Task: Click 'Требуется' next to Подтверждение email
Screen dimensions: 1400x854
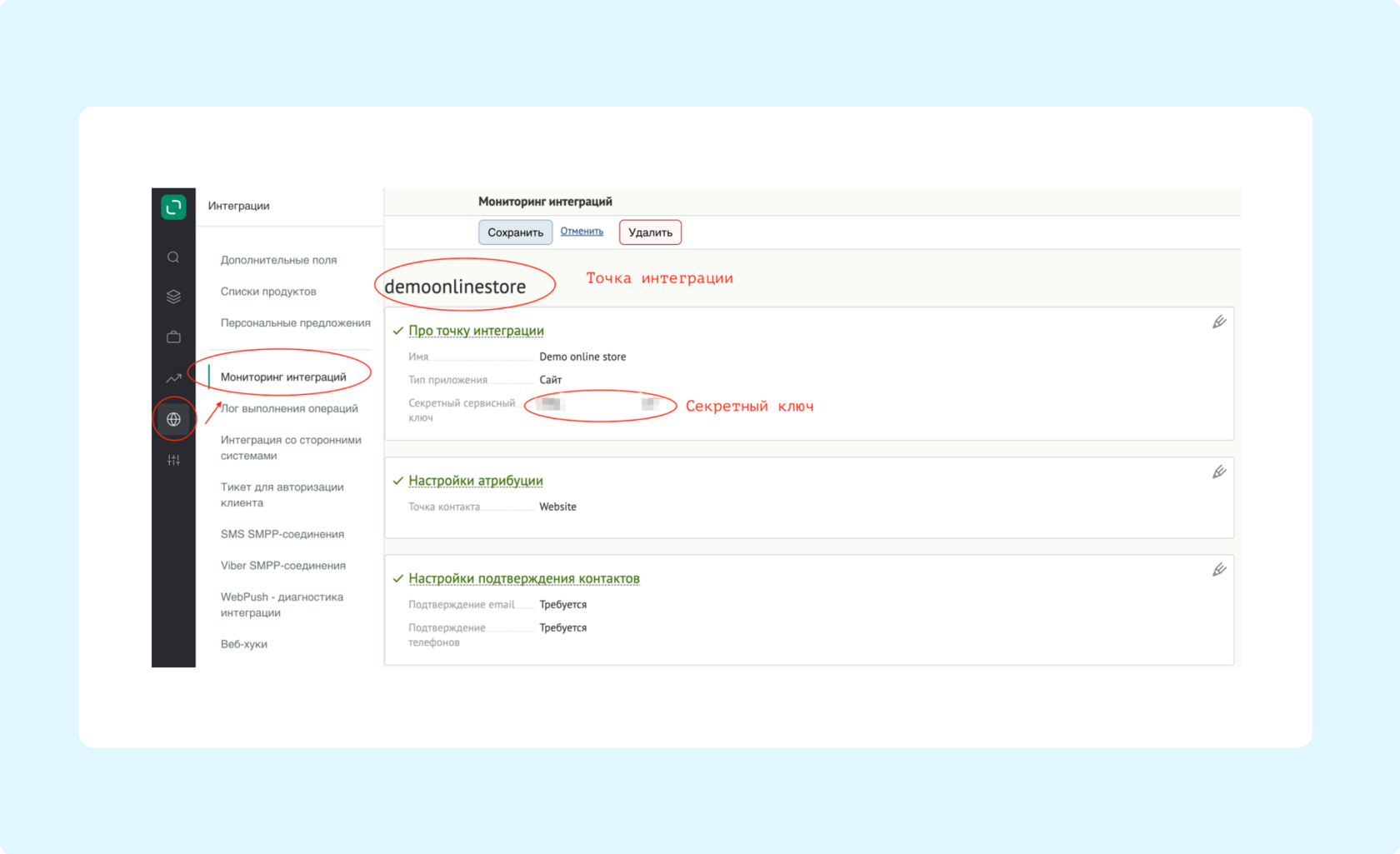Action: 562,605
